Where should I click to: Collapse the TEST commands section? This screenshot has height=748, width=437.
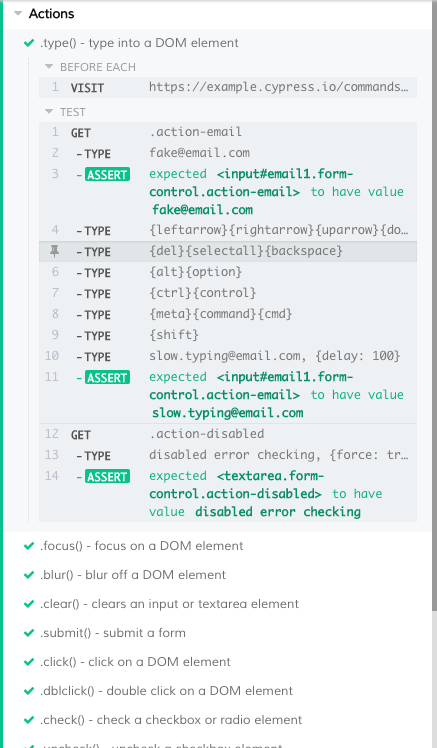pos(49,112)
